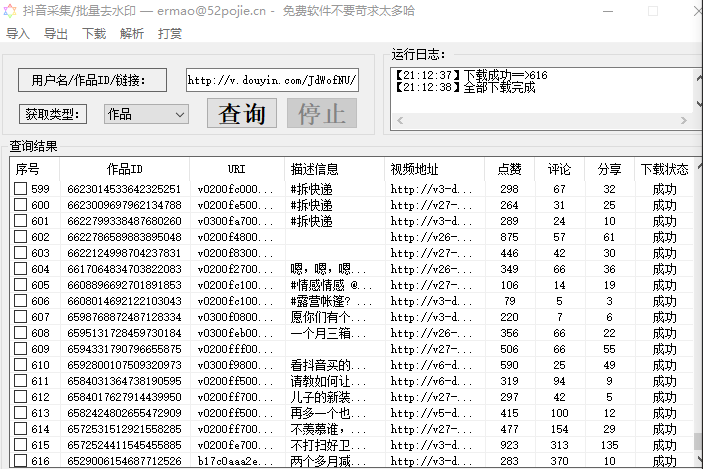Sort by the 评论 column header
Screen dimensions: 703x469
(560, 169)
